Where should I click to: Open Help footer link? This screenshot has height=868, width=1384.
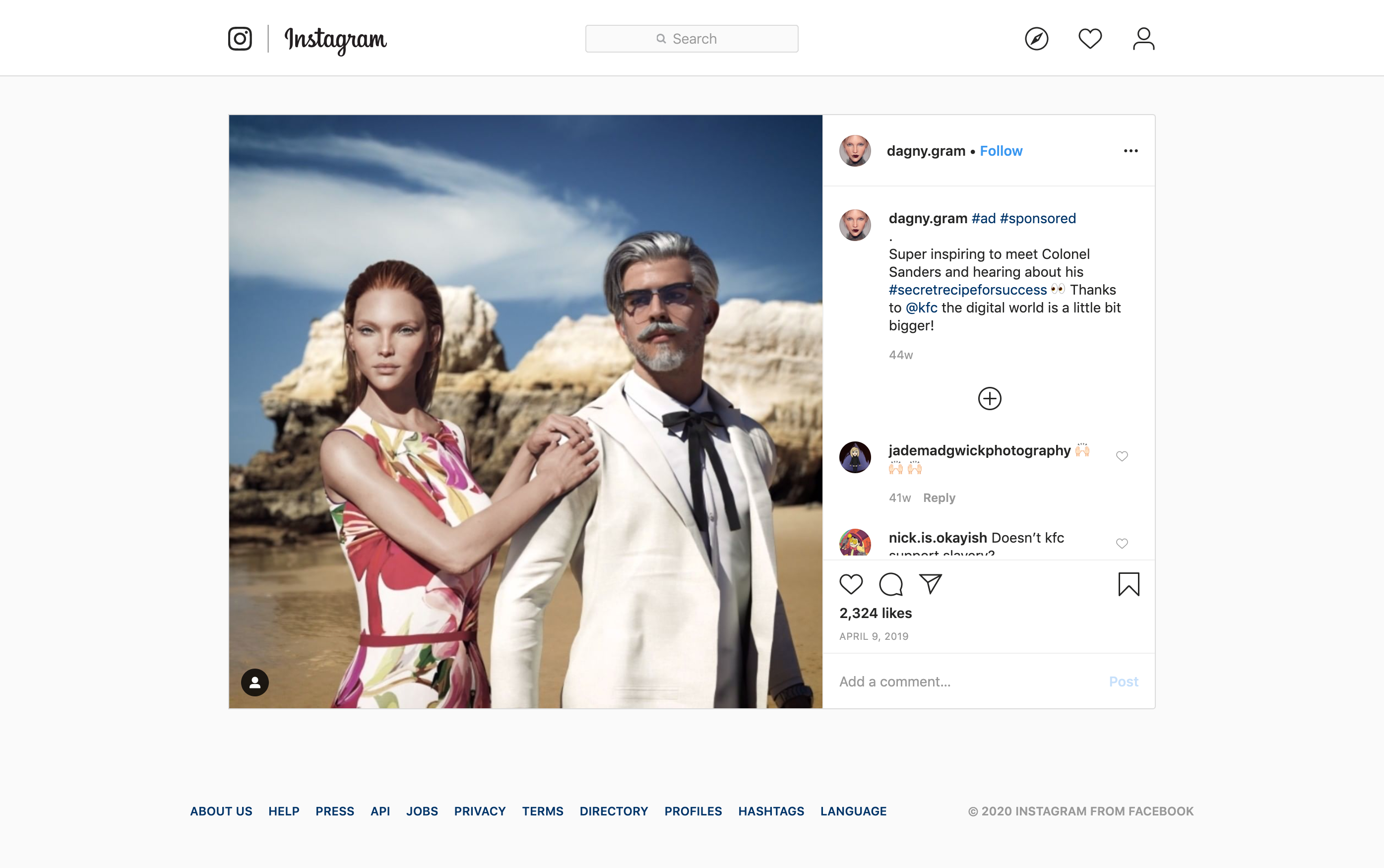point(284,811)
